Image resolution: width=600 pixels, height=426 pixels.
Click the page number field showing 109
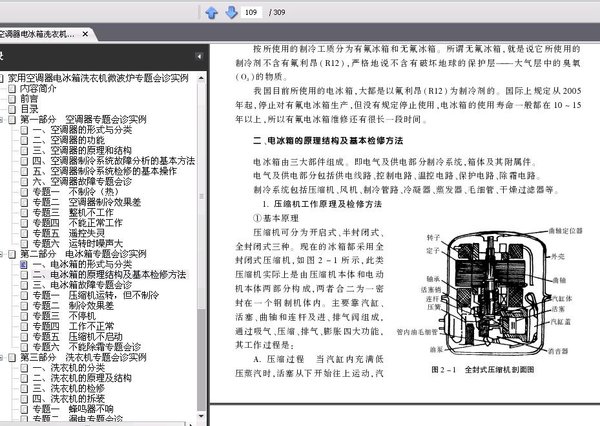coord(252,12)
